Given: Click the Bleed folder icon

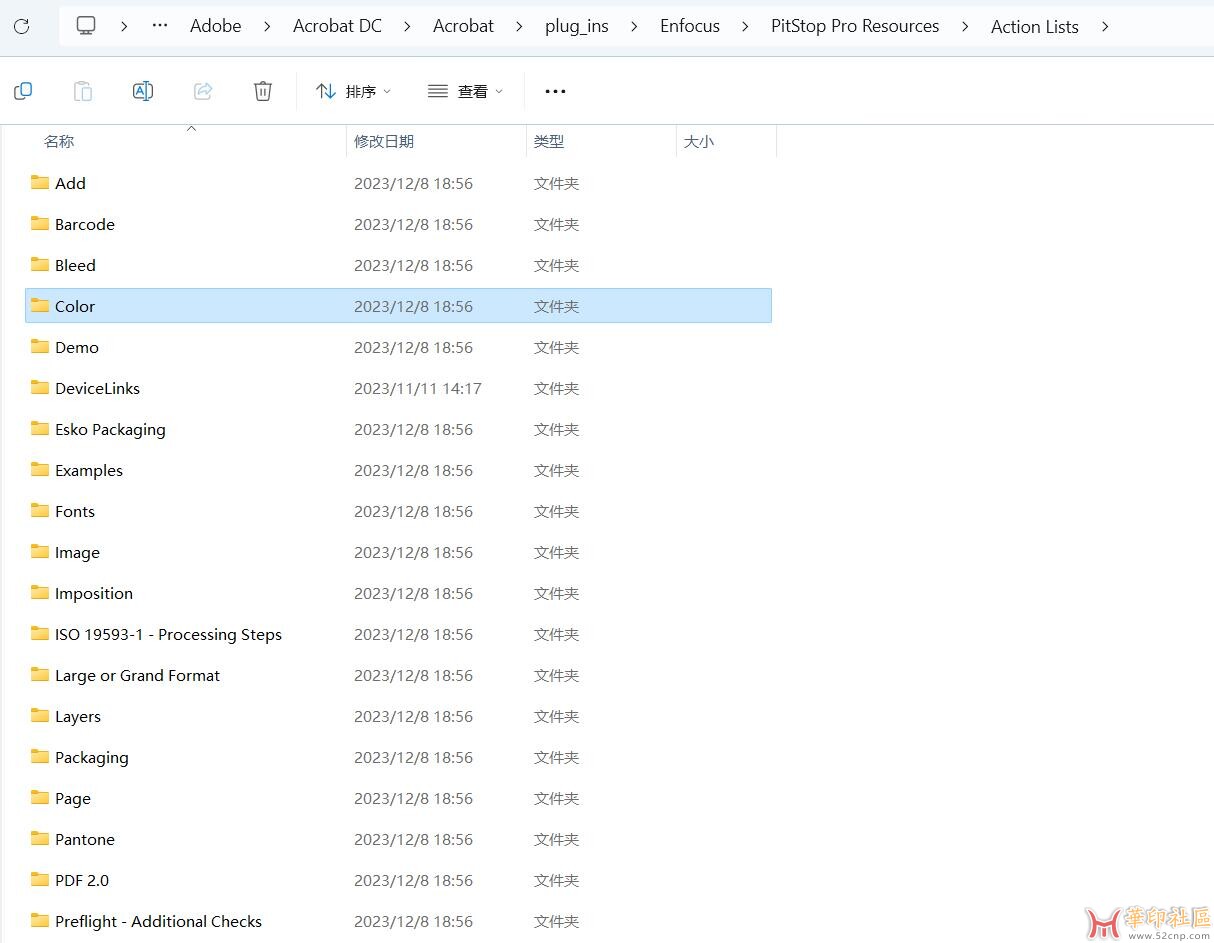Looking at the screenshot, I should tap(40, 265).
